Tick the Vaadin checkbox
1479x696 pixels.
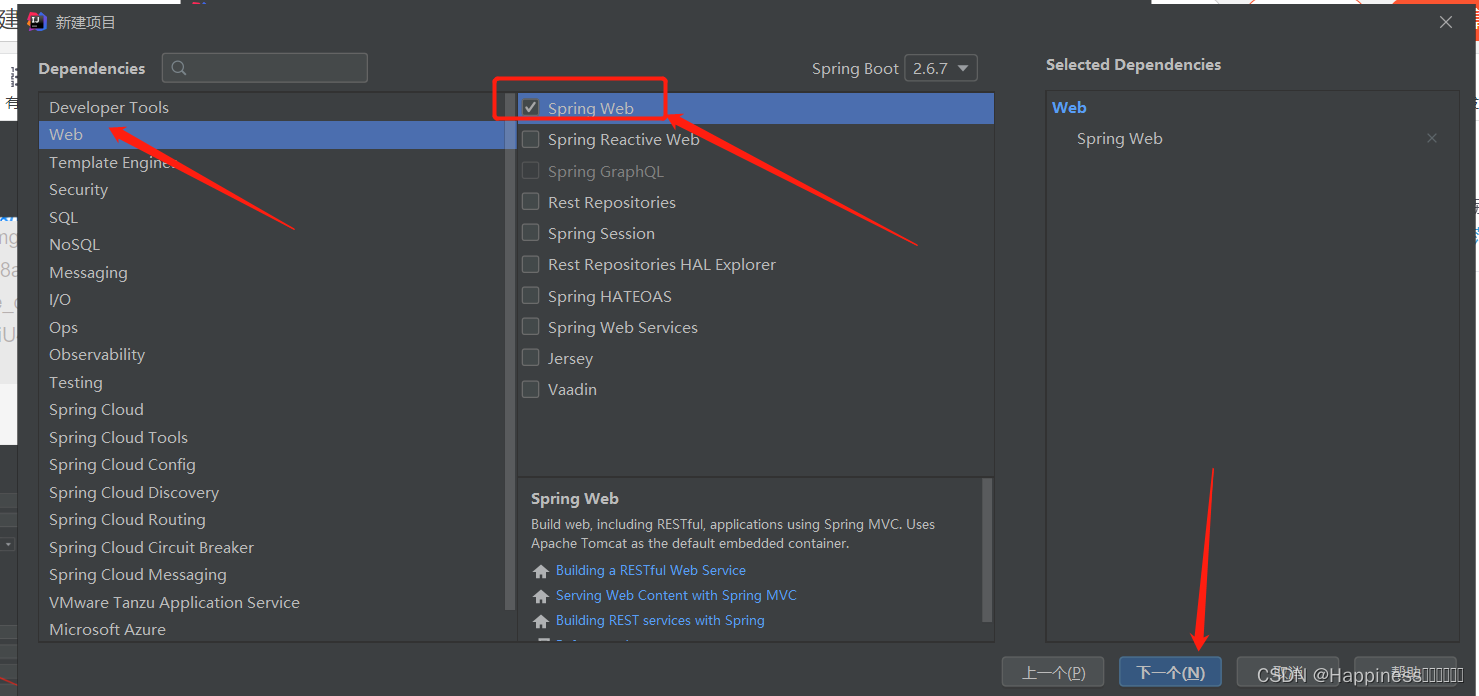click(x=531, y=389)
